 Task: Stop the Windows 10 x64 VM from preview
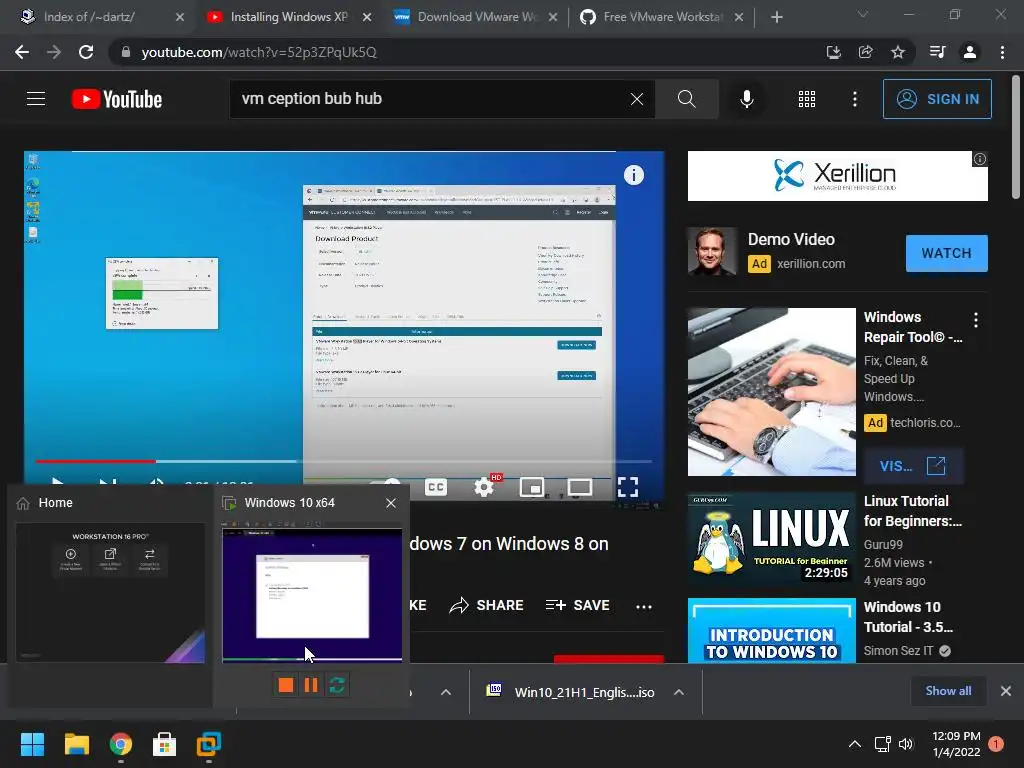point(285,684)
